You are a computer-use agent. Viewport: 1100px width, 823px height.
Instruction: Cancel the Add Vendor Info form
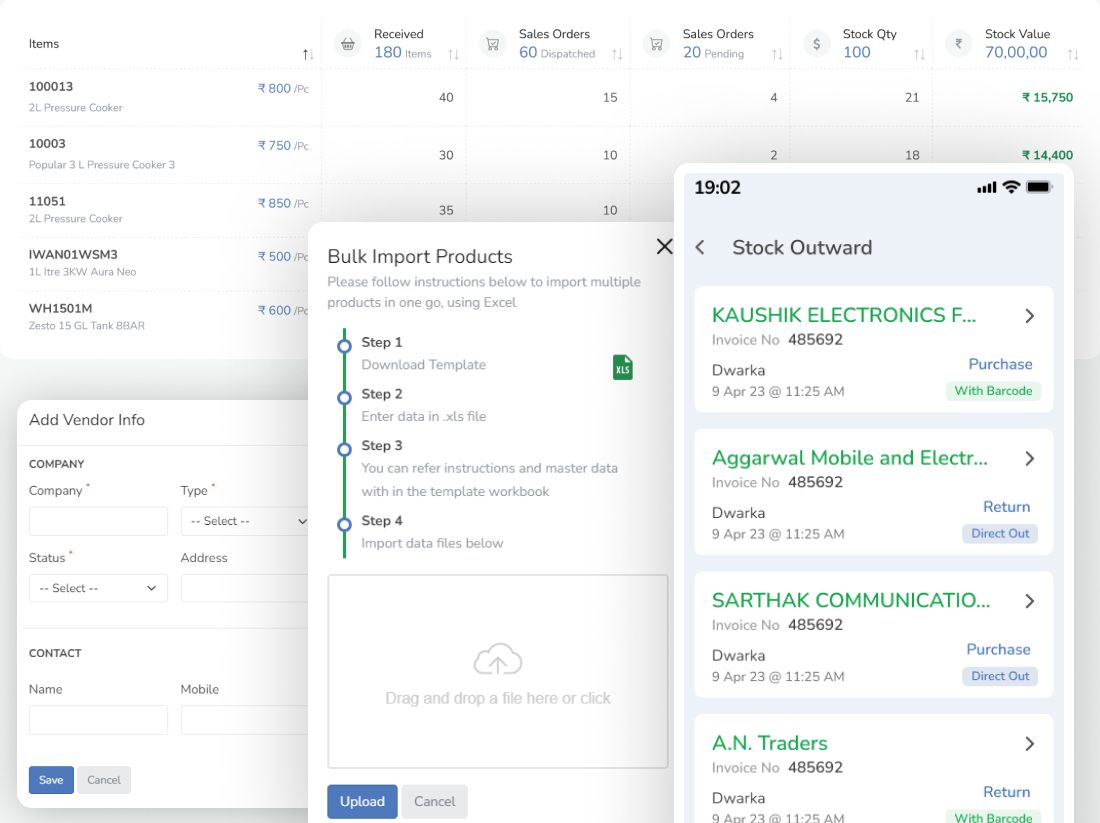click(x=104, y=780)
